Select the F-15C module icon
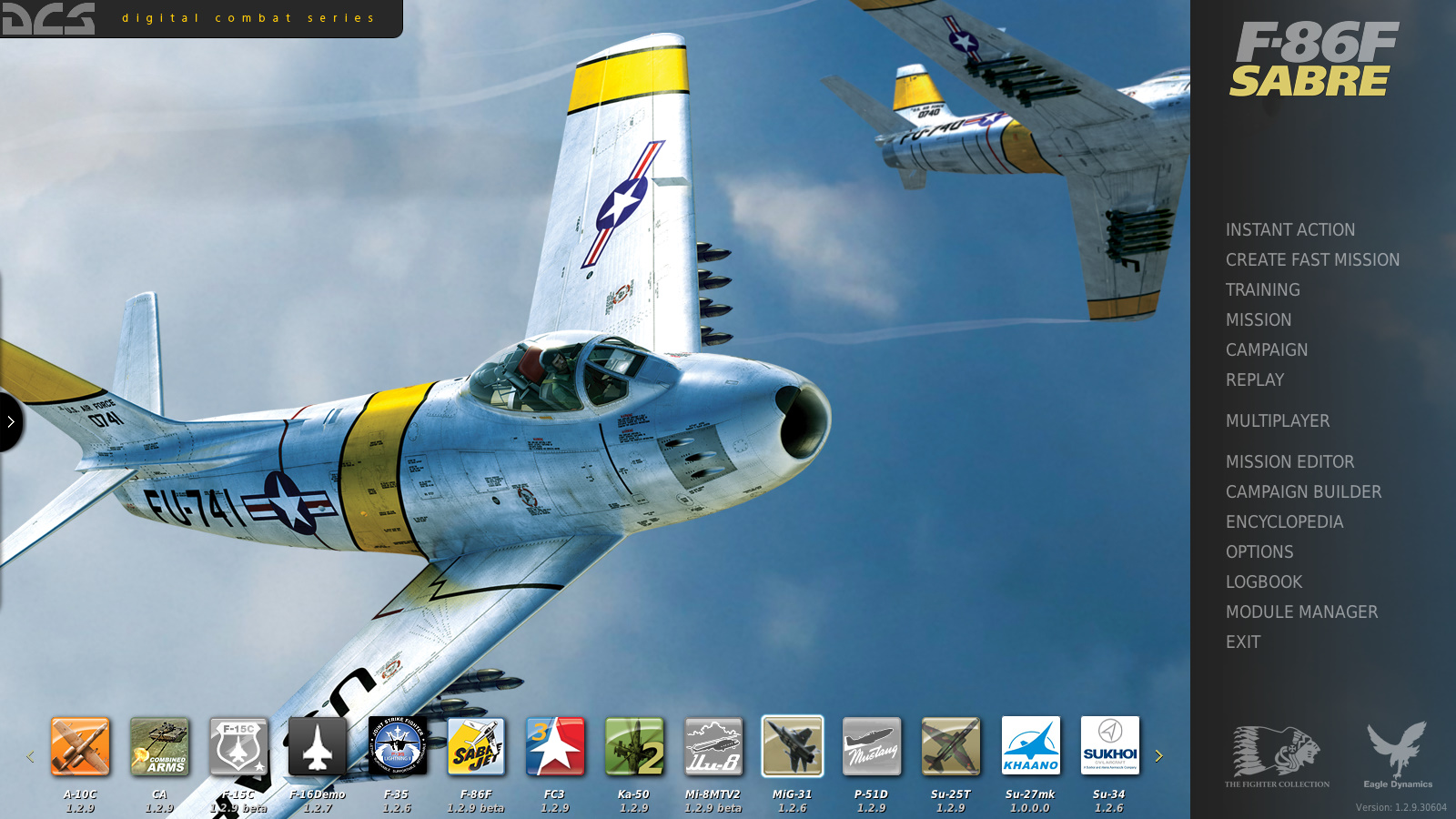1456x819 pixels. click(238, 746)
